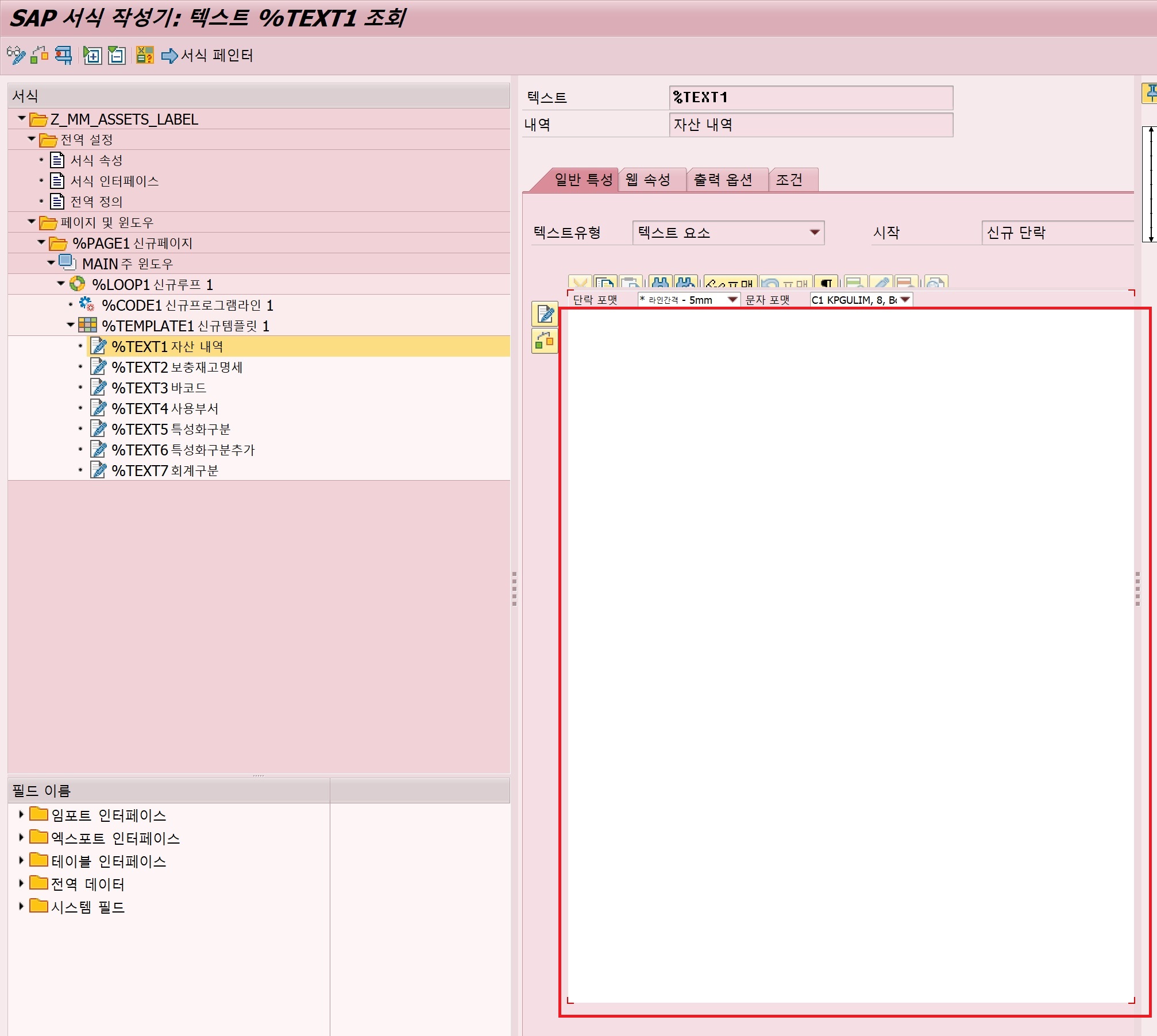Click the %TEMPLATE1 table grid icon
This screenshot has width=1157, height=1036.
point(87,325)
